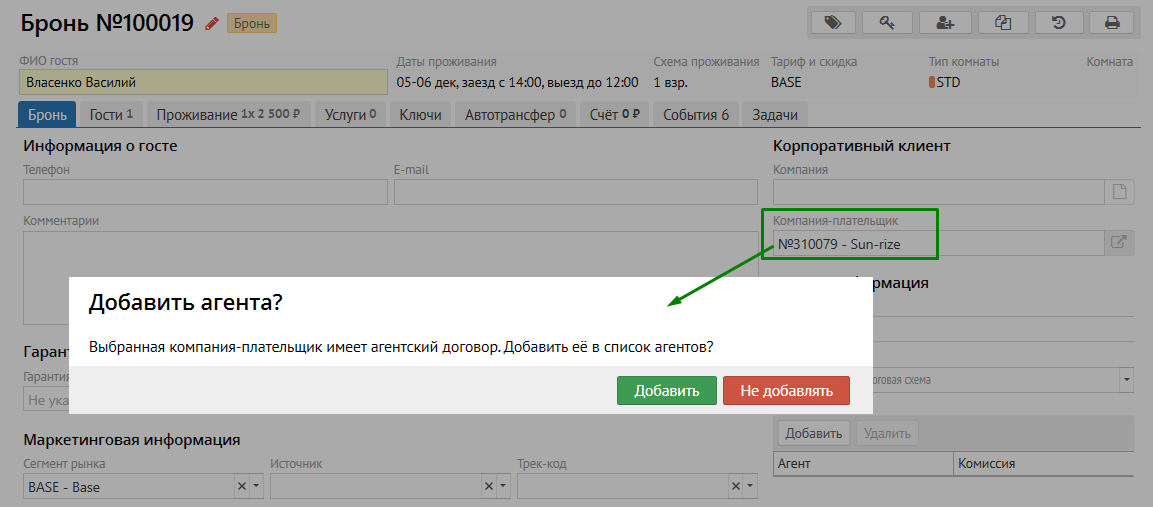Image resolution: width=1153 pixels, height=507 pixels.
Task: Click the E-mail input field
Action: 575,192
